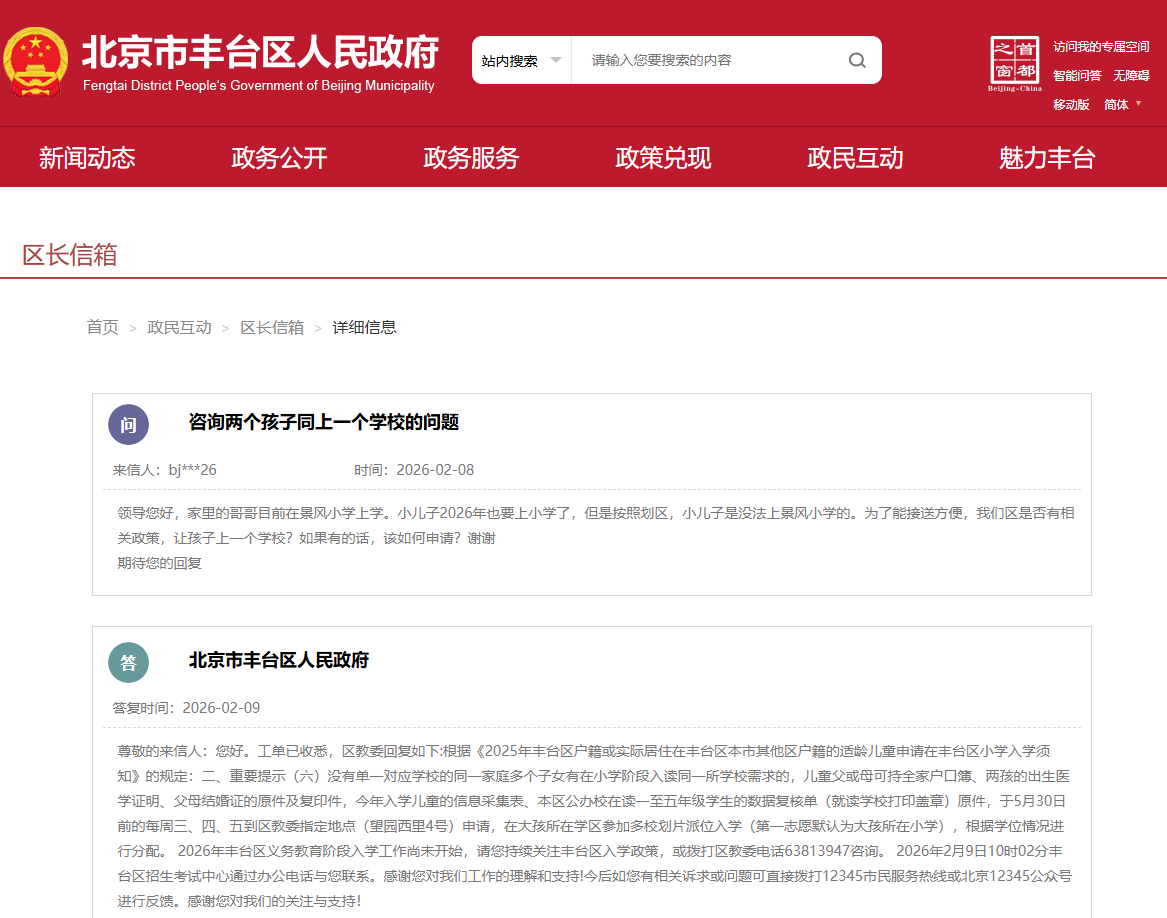Open the Capital Window (首都之窗) logo

pyautogui.click(x=1014, y=63)
